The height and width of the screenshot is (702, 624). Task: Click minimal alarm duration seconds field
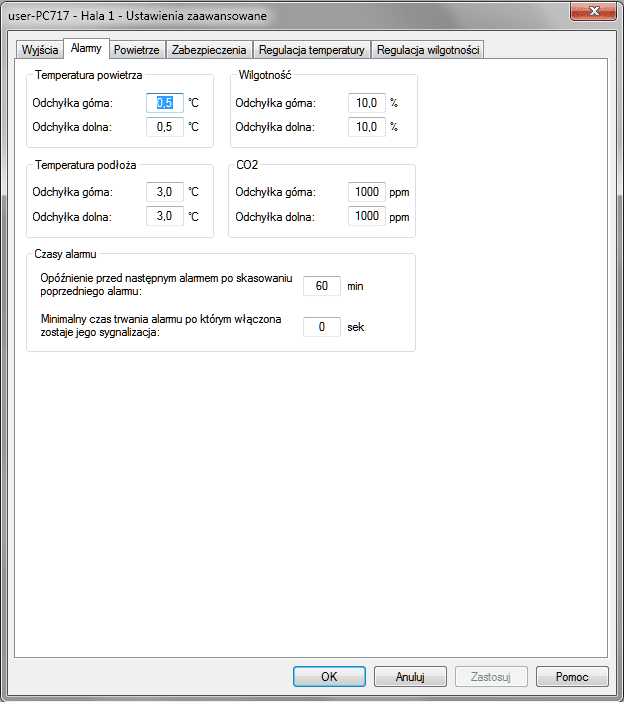point(321,327)
